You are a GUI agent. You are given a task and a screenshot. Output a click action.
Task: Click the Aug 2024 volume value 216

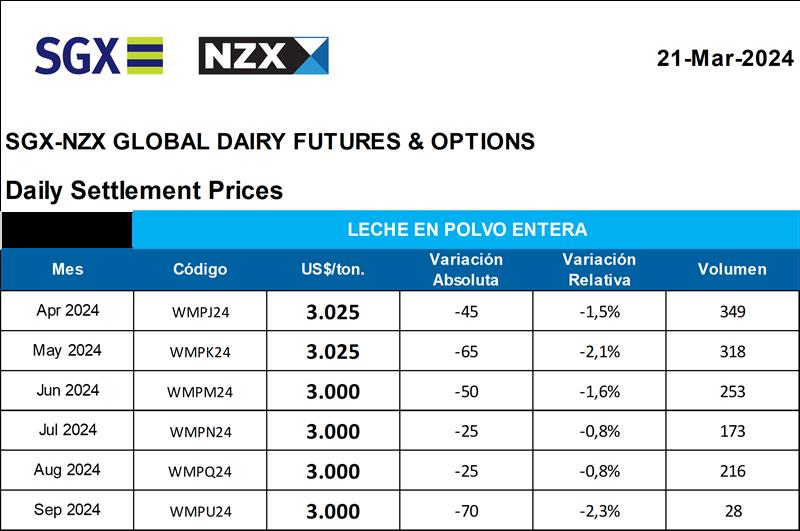click(732, 472)
